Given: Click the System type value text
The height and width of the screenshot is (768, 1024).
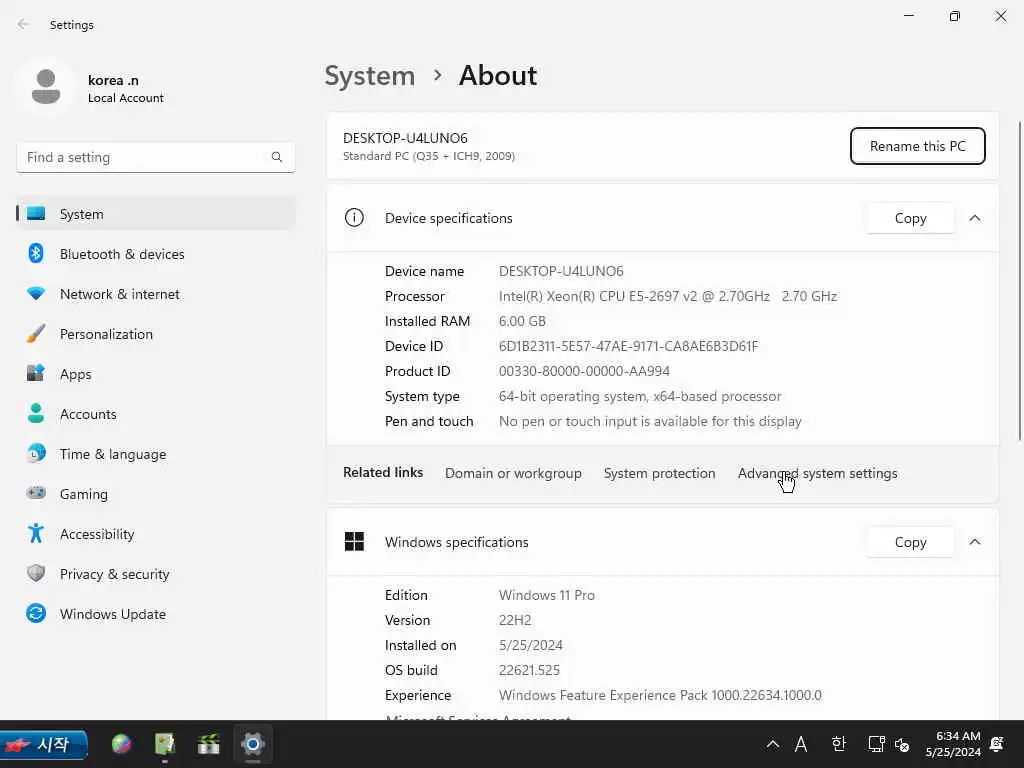Looking at the screenshot, I should tap(640, 396).
